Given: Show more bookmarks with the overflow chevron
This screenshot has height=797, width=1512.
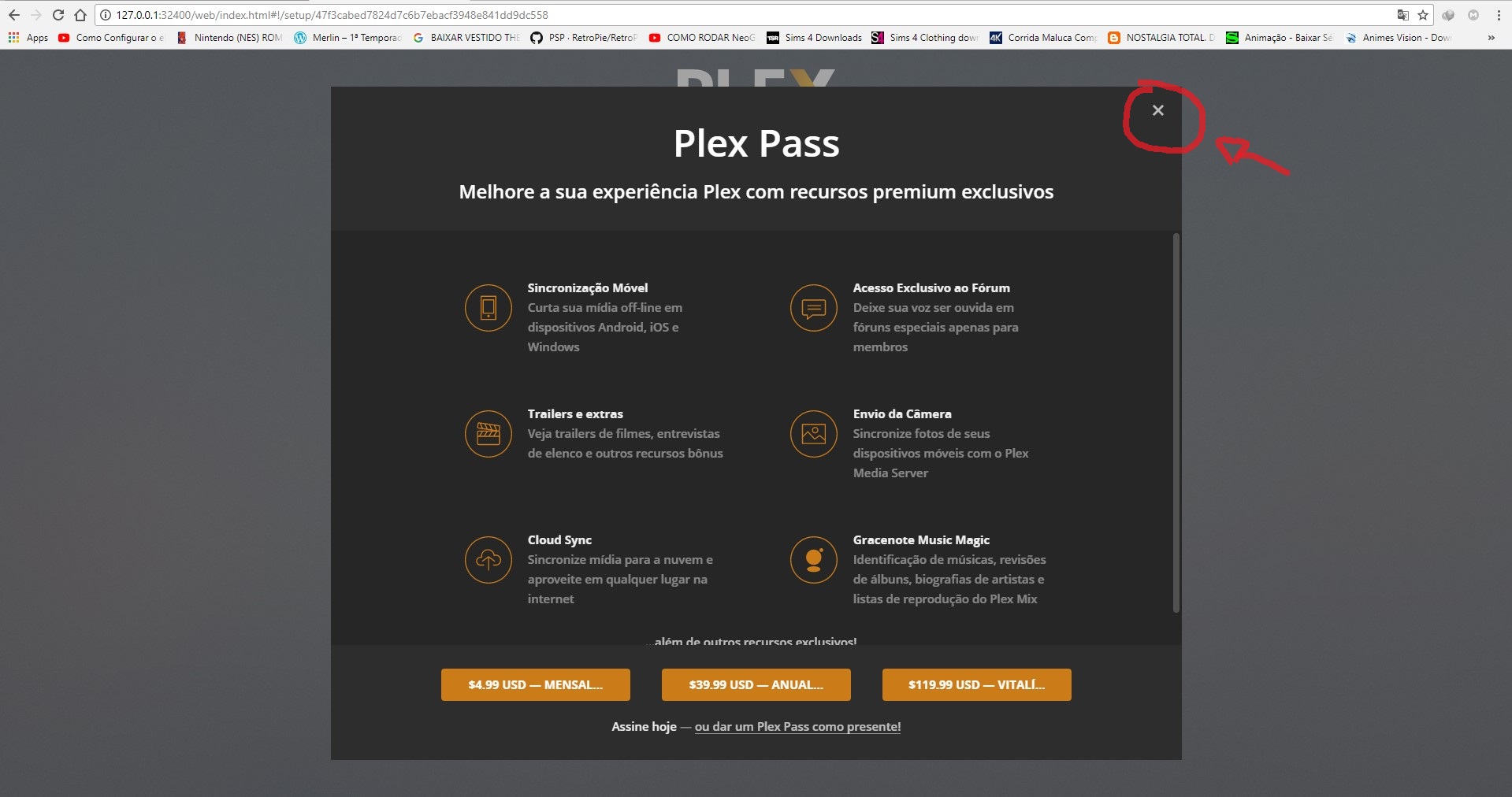Looking at the screenshot, I should (1491, 37).
